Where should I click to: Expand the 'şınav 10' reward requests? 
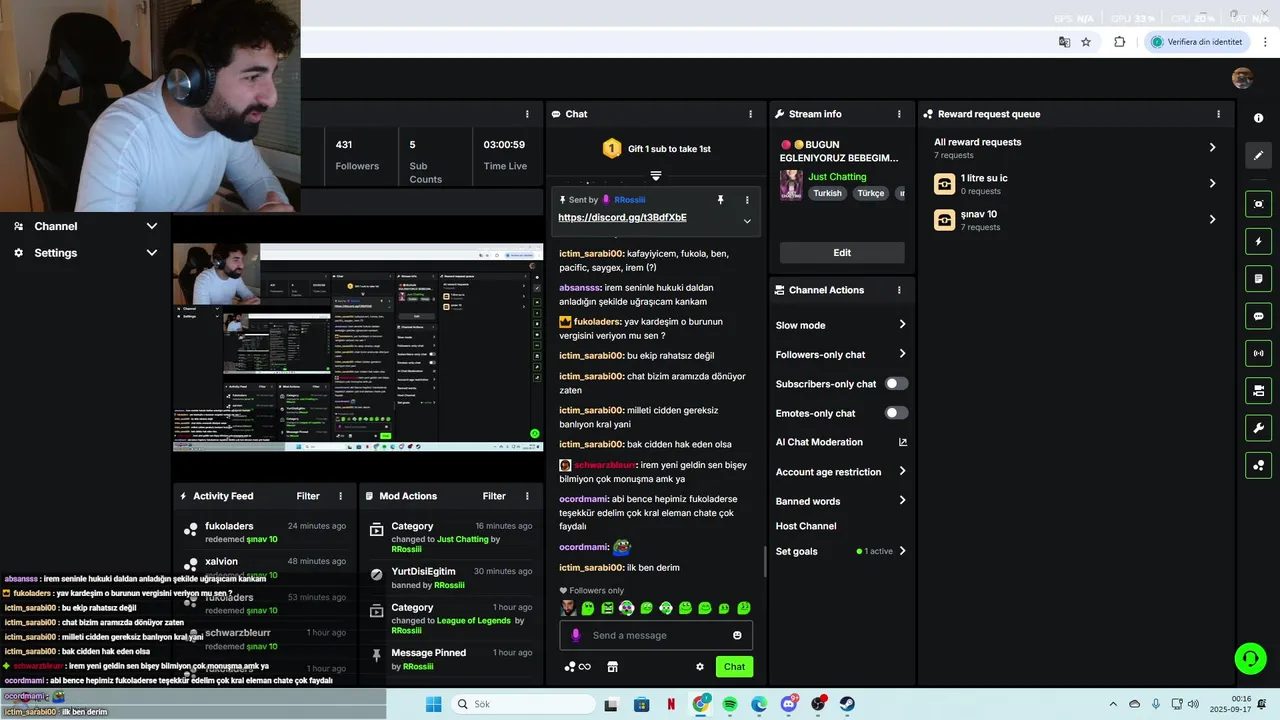point(1076,220)
